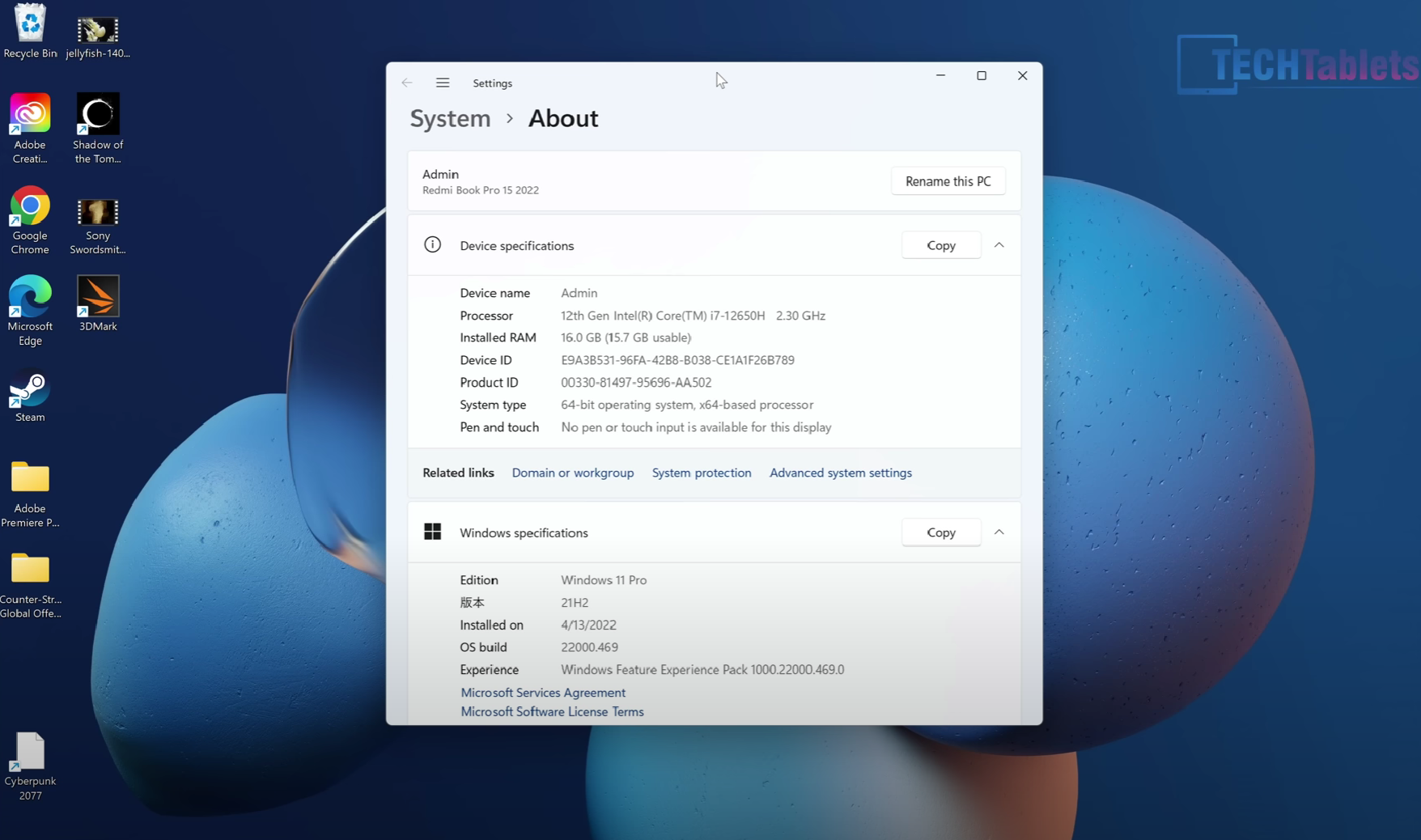The height and width of the screenshot is (840, 1421).
Task: Open the Domain or workgroup link
Action: pos(572,473)
